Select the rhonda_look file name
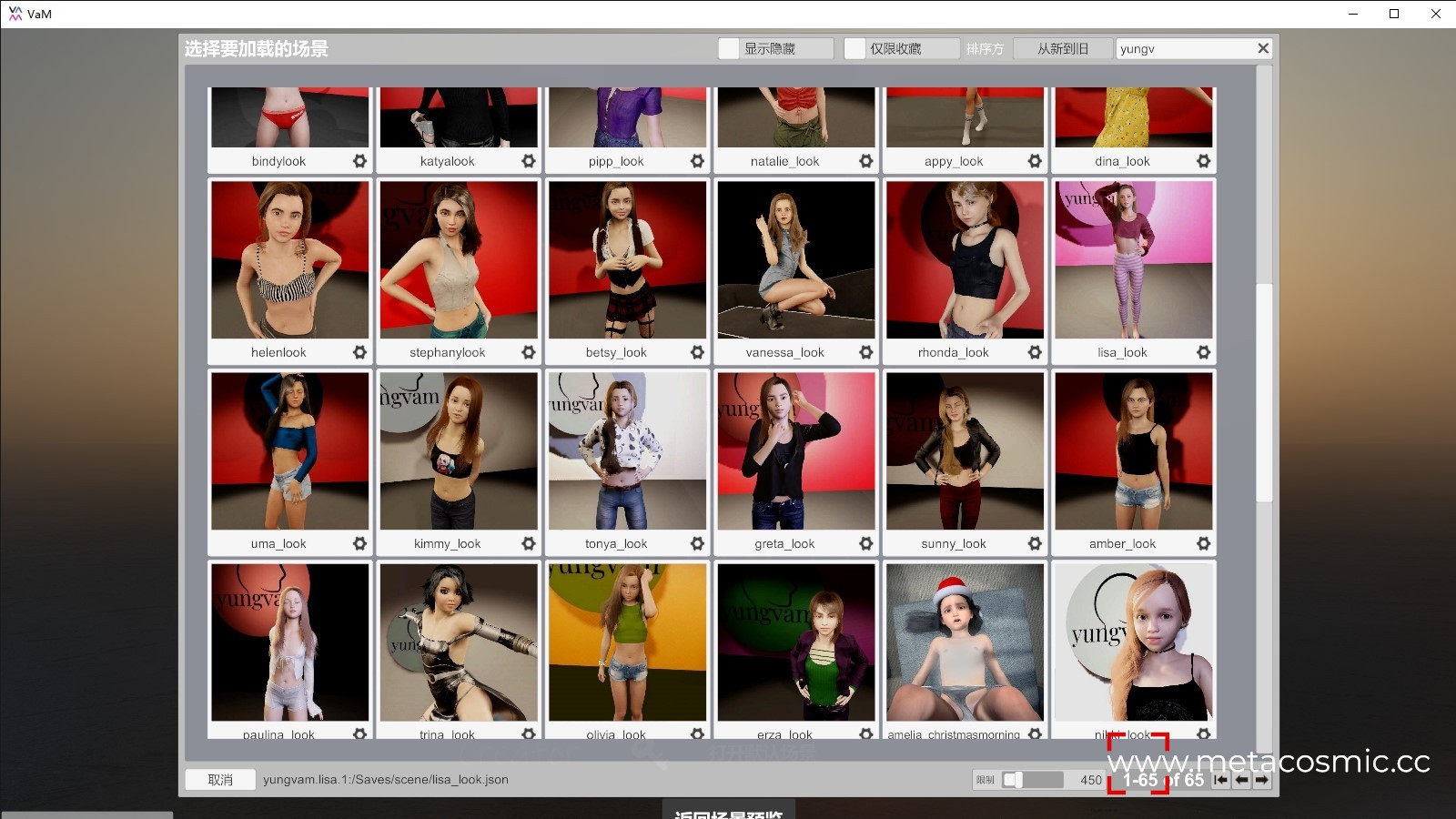Screen dimensions: 1456x819 pyautogui.click(x=953, y=352)
